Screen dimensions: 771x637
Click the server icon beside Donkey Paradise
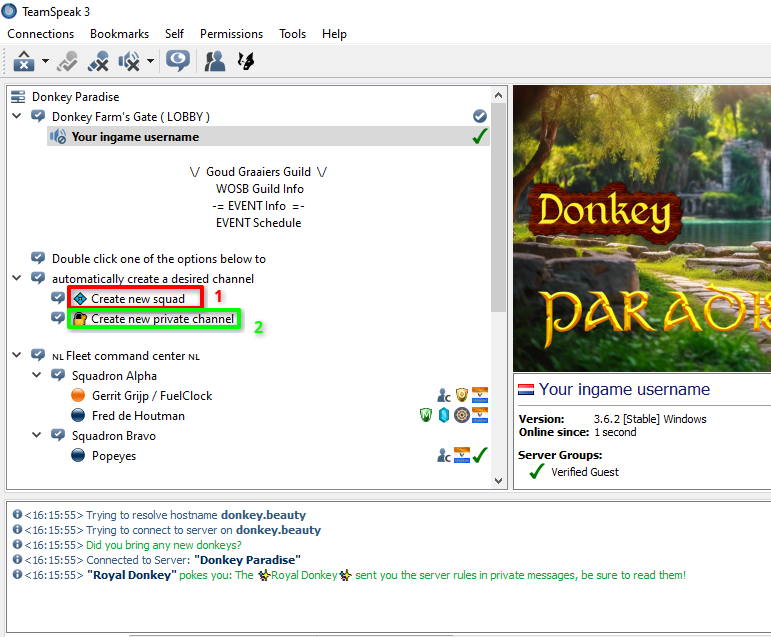point(18,97)
